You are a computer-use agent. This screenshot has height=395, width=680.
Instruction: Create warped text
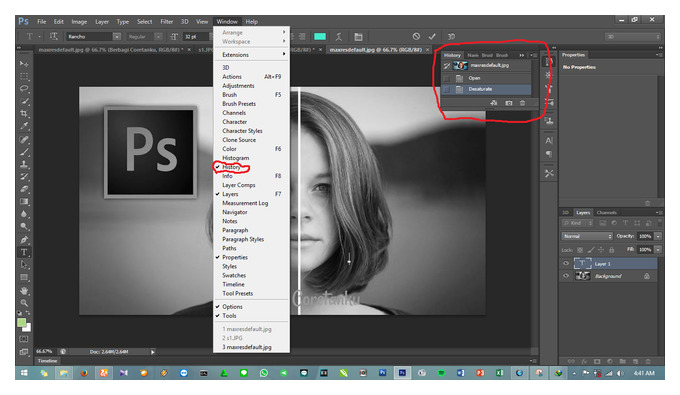click(339, 37)
